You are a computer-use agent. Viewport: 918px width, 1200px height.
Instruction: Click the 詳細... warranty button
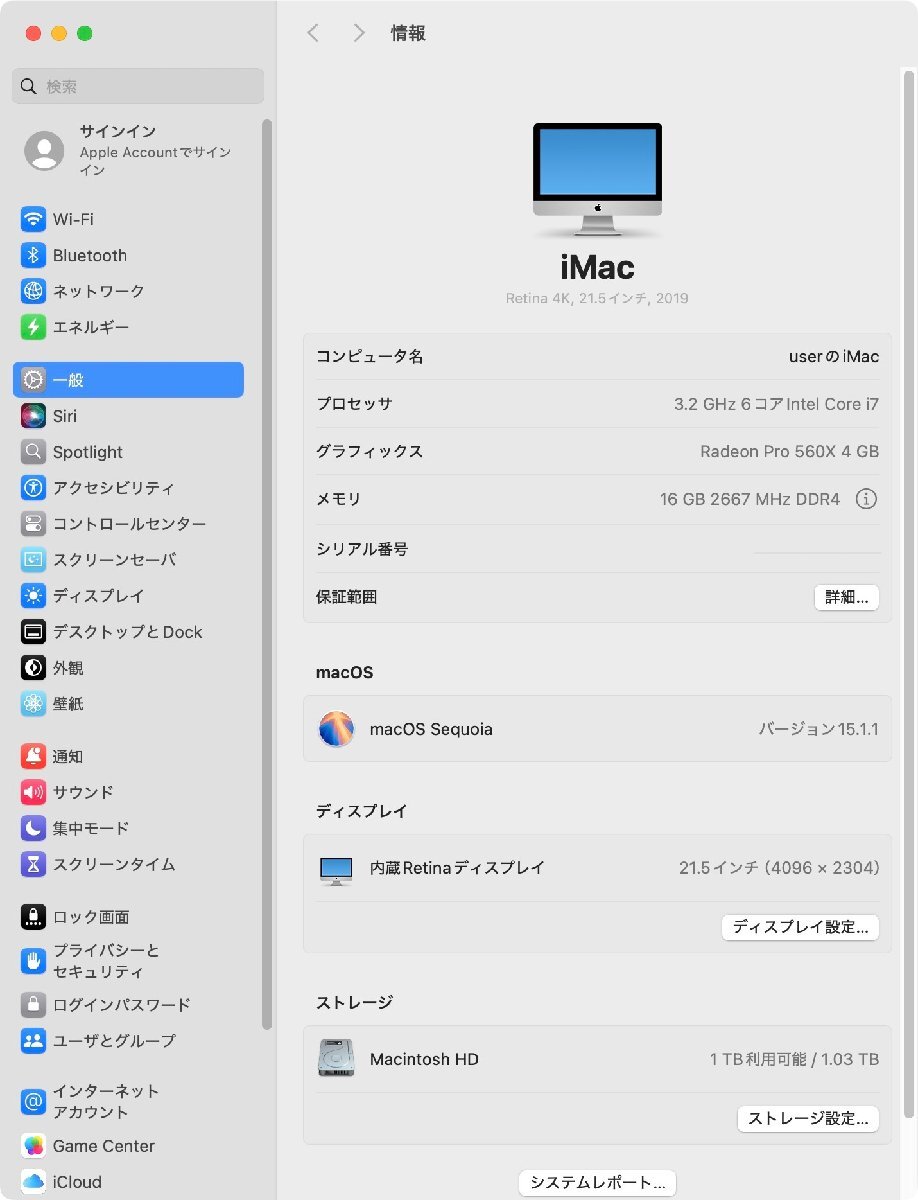[847, 598]
